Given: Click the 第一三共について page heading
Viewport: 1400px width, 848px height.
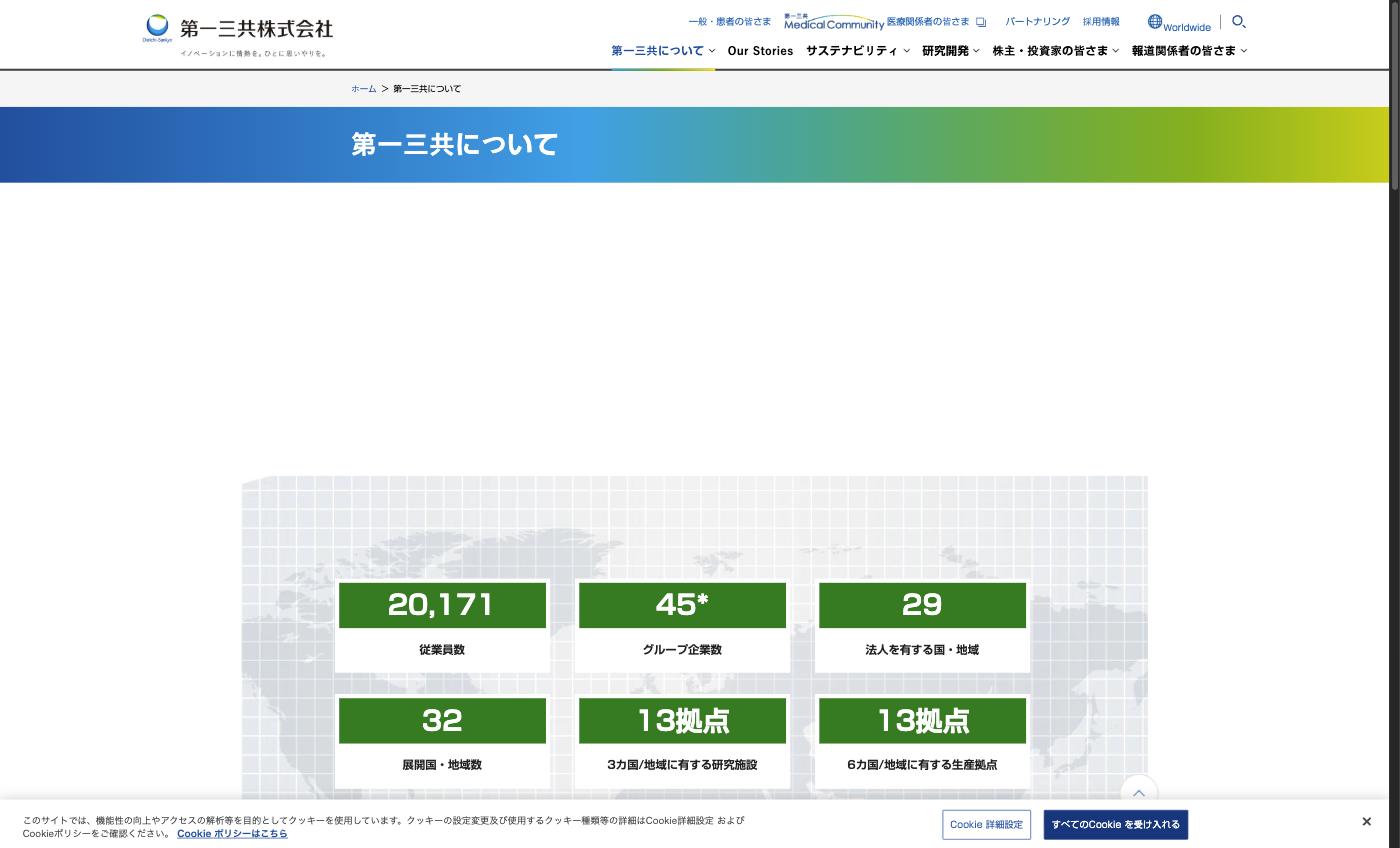Looking at the screenshot, I should tap(454, 144).
